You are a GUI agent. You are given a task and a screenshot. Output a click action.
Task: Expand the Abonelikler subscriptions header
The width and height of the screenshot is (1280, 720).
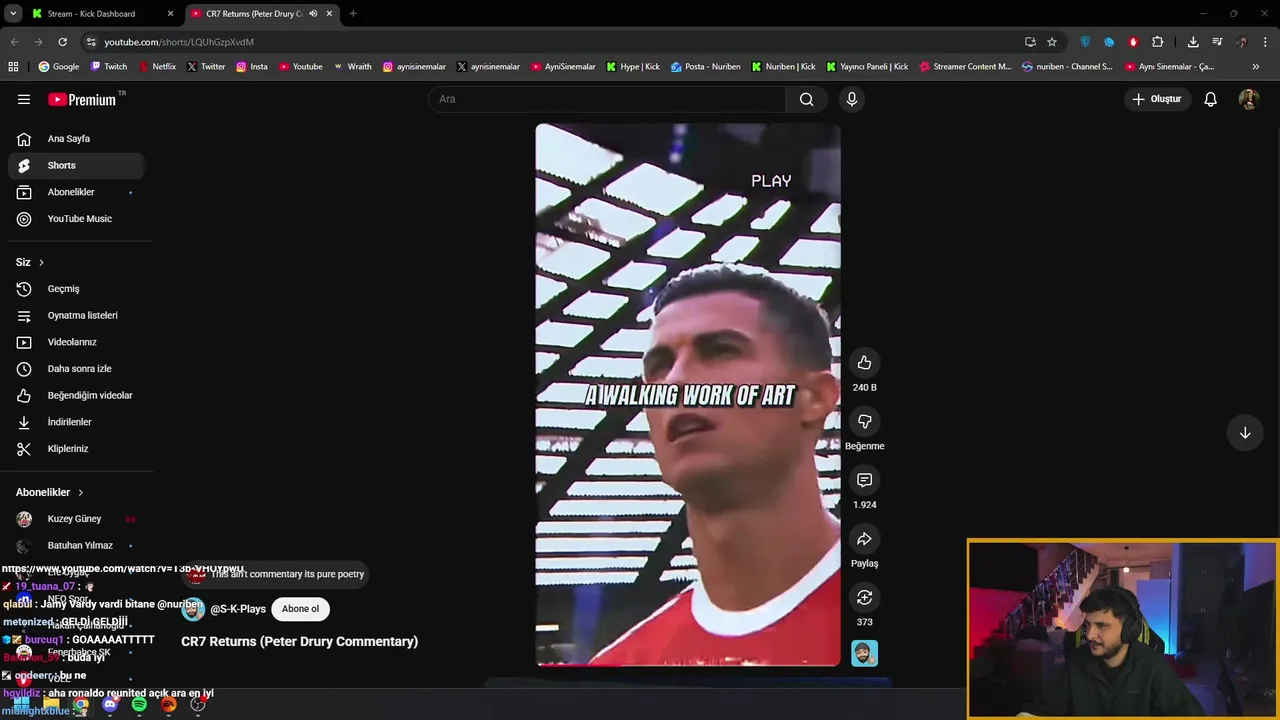[x=50, y=492]
